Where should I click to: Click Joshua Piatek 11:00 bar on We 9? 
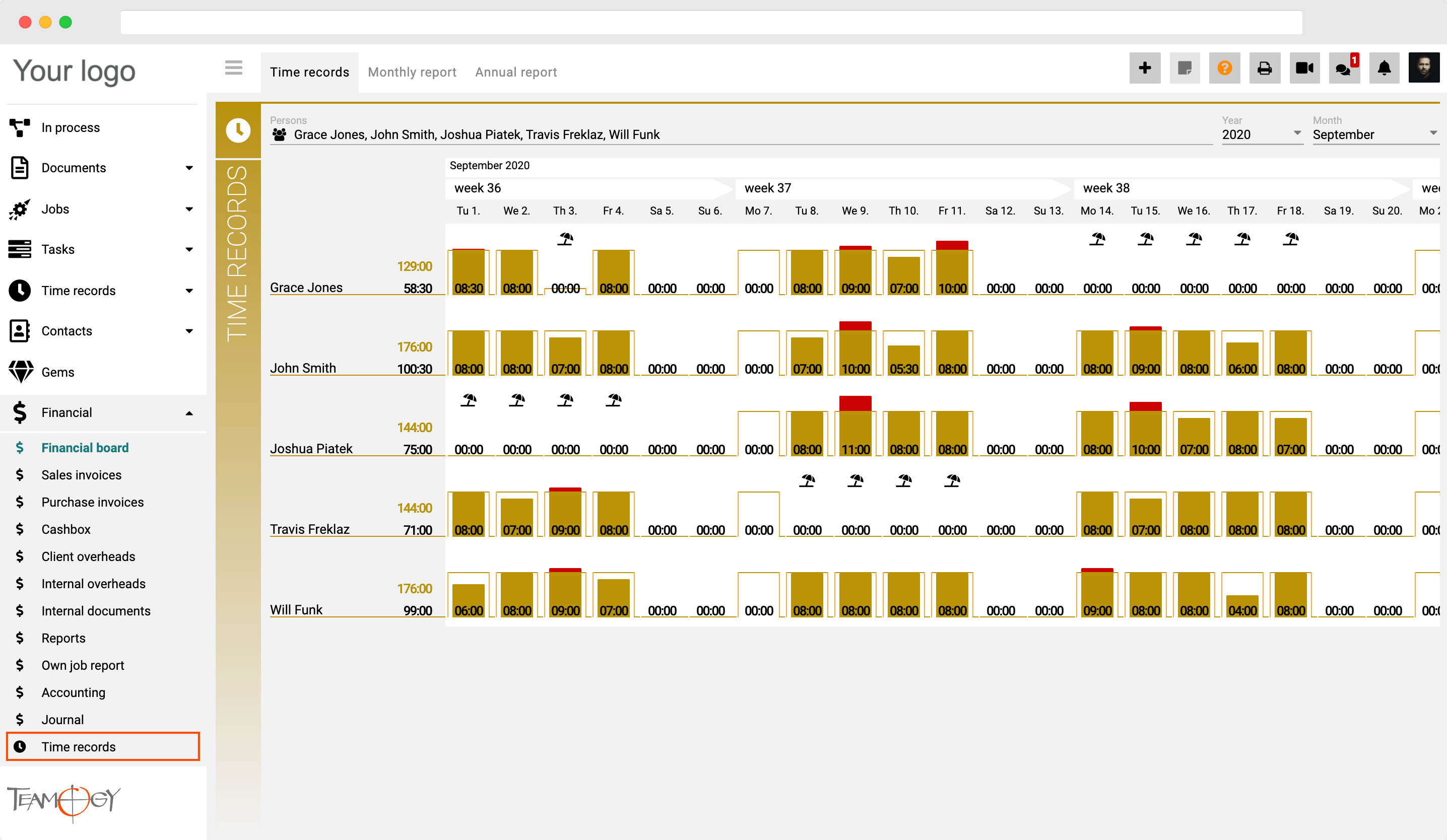[856, 427]
